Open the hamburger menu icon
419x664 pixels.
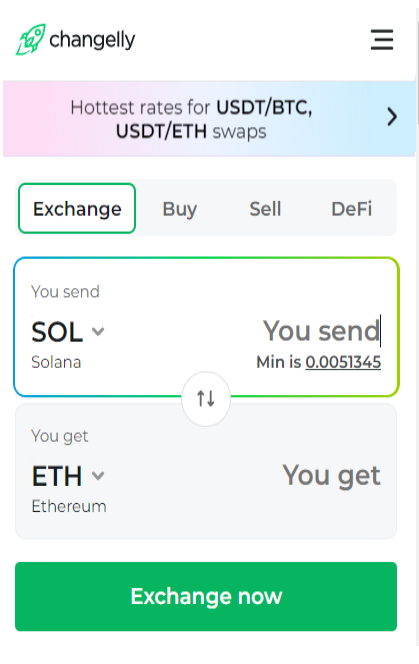click(382, 40)
